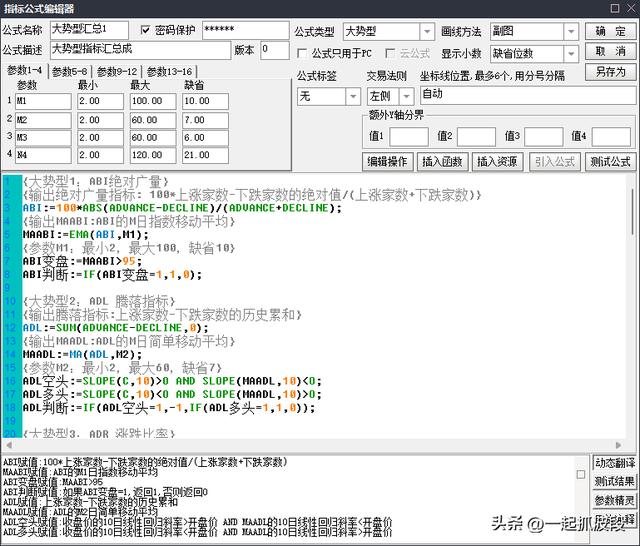
Task: Click the ADL判断 code line
Action: (x=169, y=408)
